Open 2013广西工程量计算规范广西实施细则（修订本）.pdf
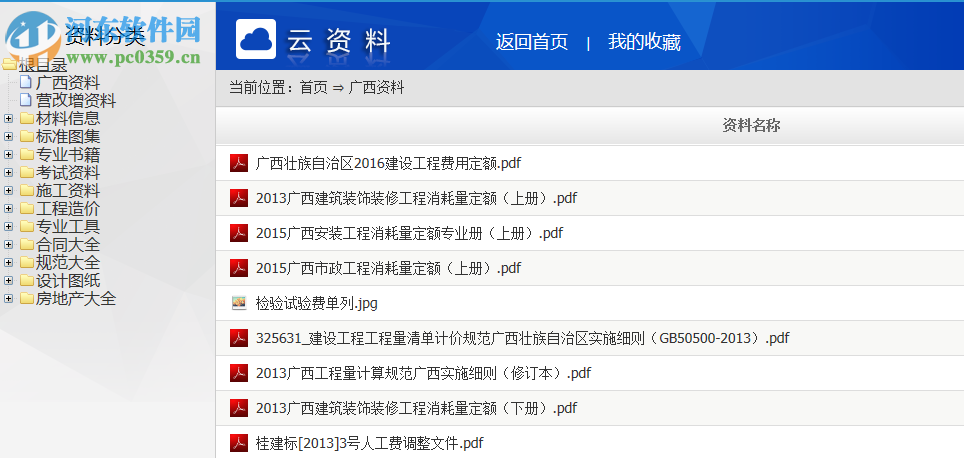Screen dimensions: 964x458 [x=424, y=373]
